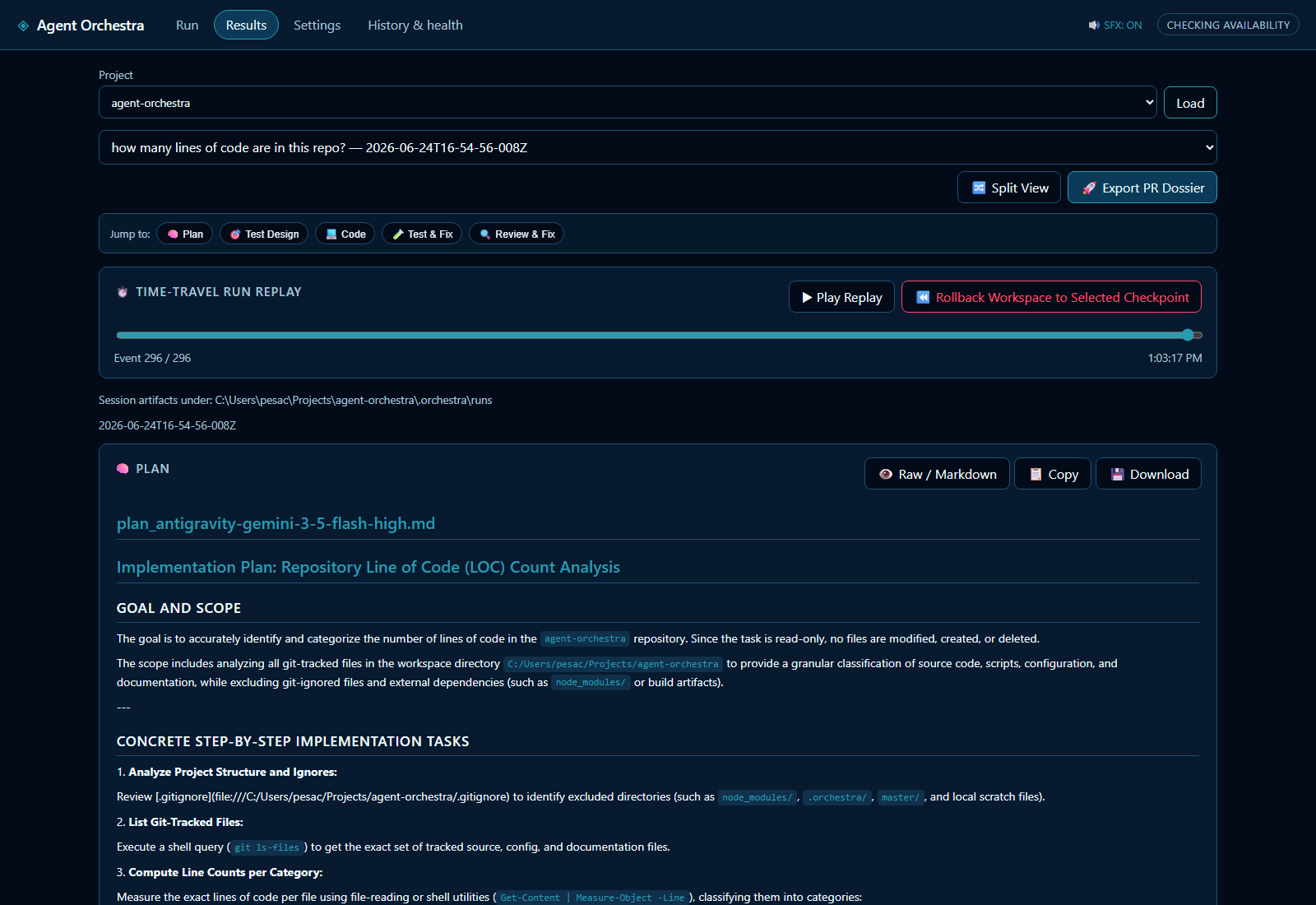
Task: Go to History & health tab
Action: pyautogui.click(x=415, y=25)
